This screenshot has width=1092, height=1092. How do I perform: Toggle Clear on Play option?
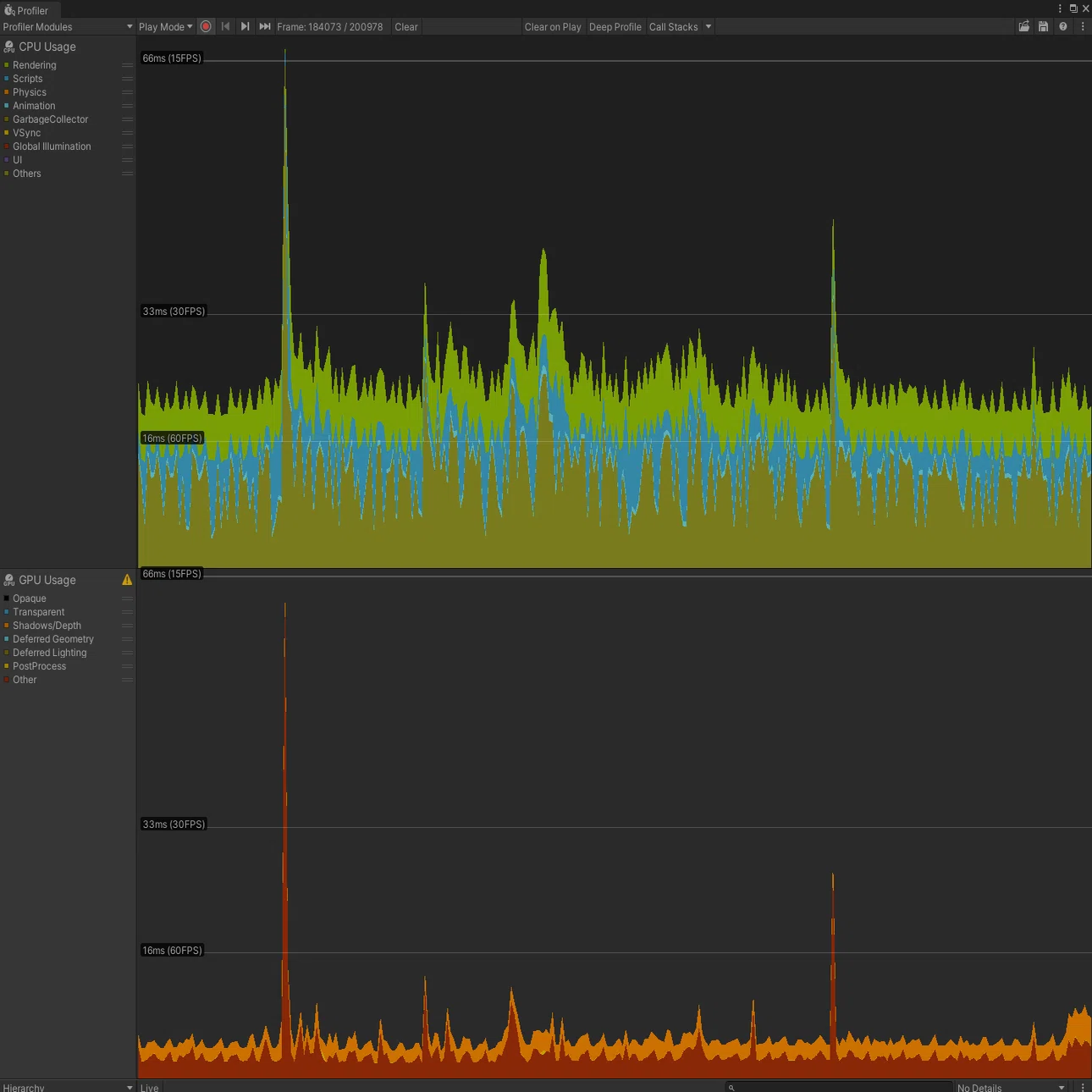(x=553, y=27)
